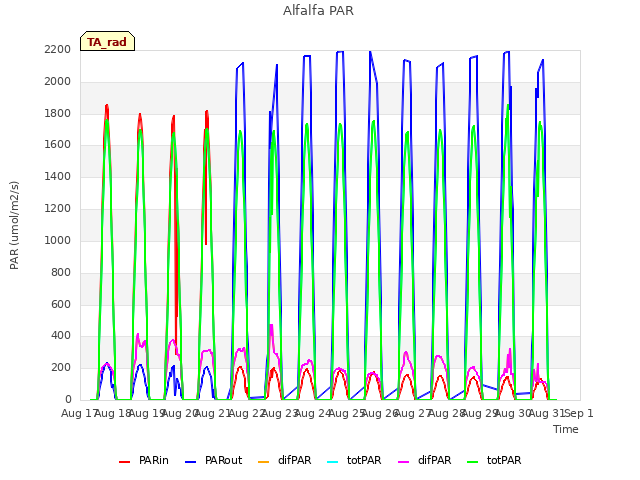The height and width of the screenshot is (480, 640).
Task: Click the 600 y-axis tick label
Action: [x=61, y=304]
